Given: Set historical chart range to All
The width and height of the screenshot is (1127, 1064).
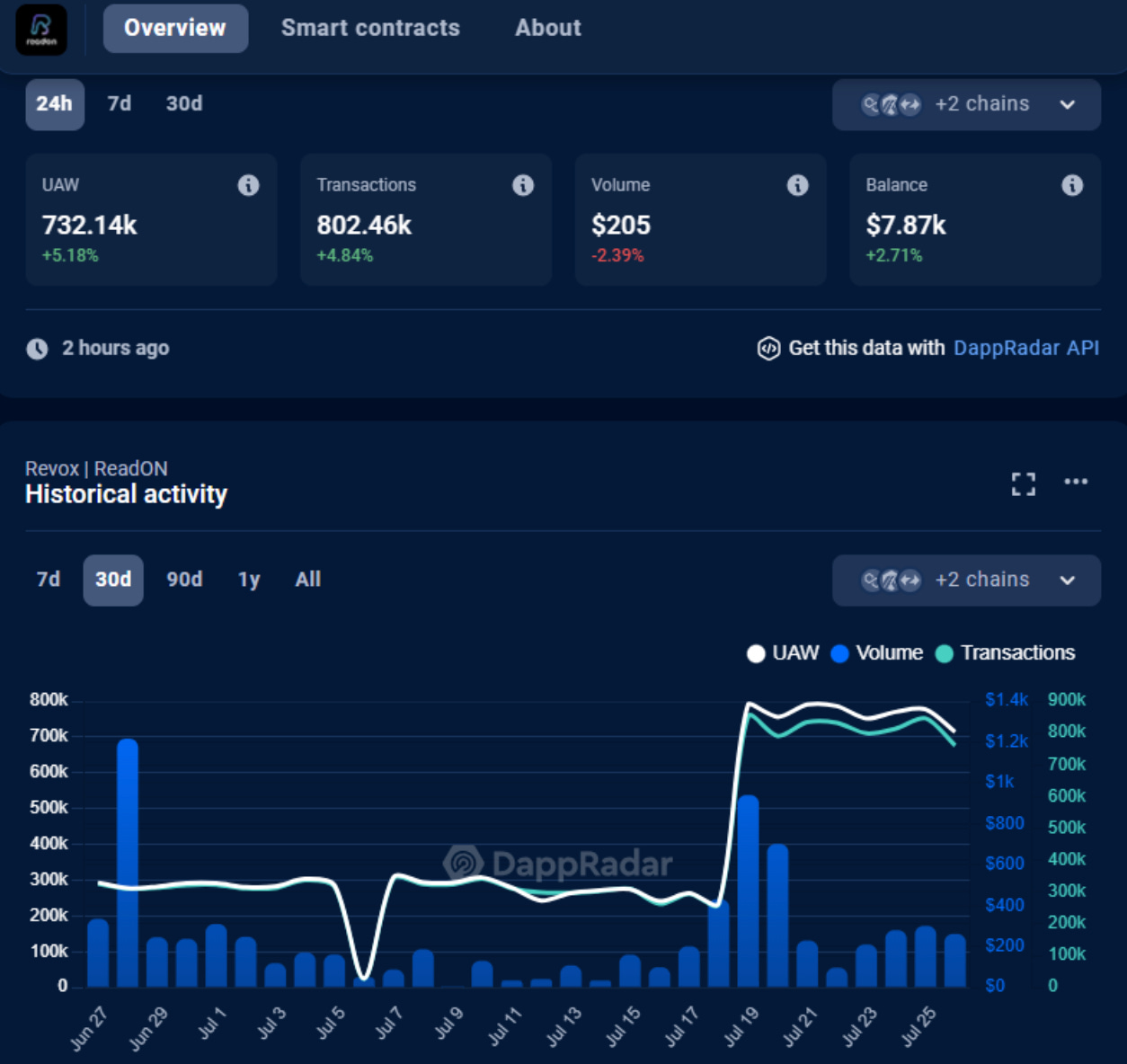Looking at the screenshot, I should tap(308, 580).
